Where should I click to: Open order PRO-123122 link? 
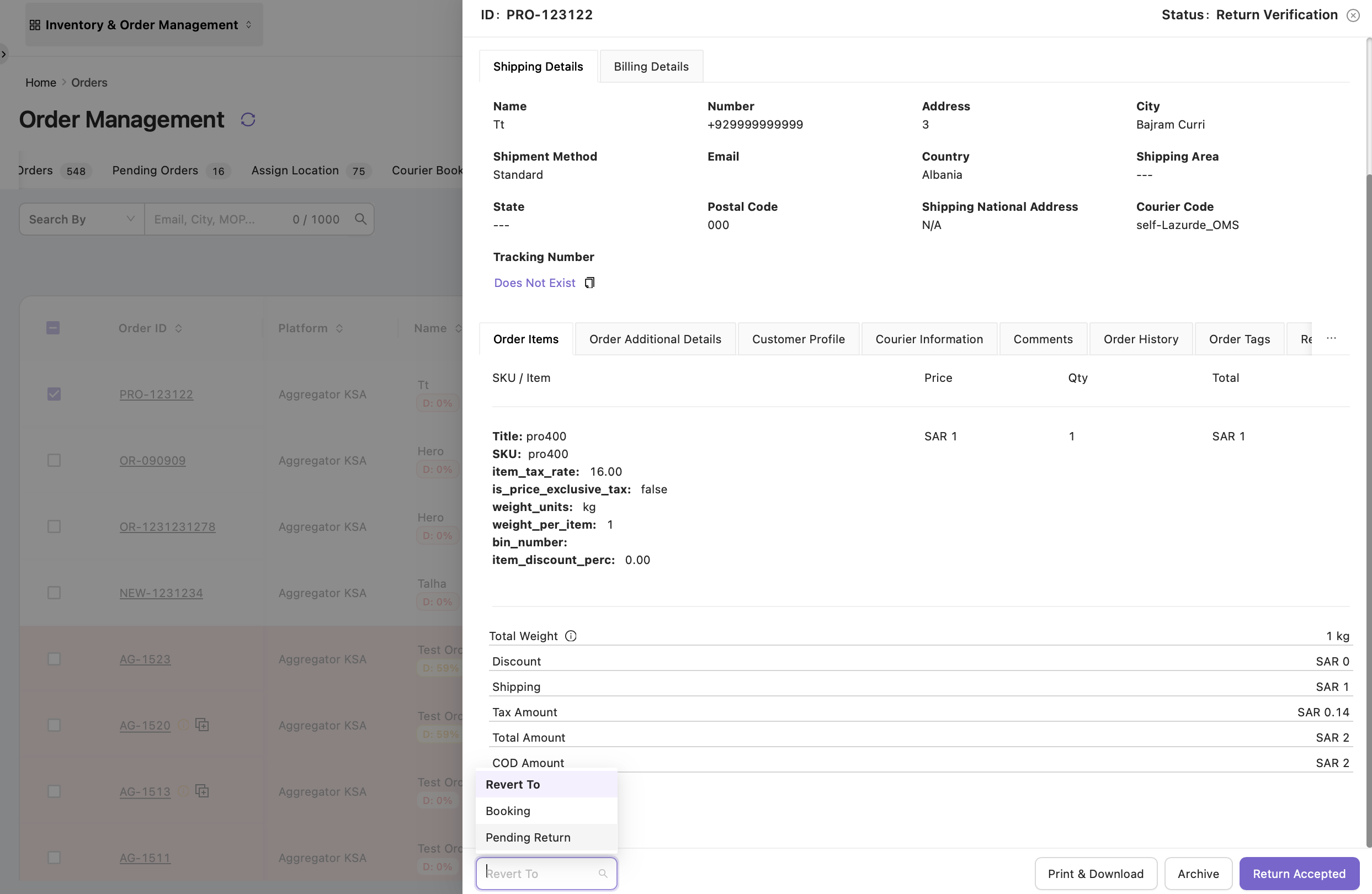pyautogui.click(x=156, y=394)
